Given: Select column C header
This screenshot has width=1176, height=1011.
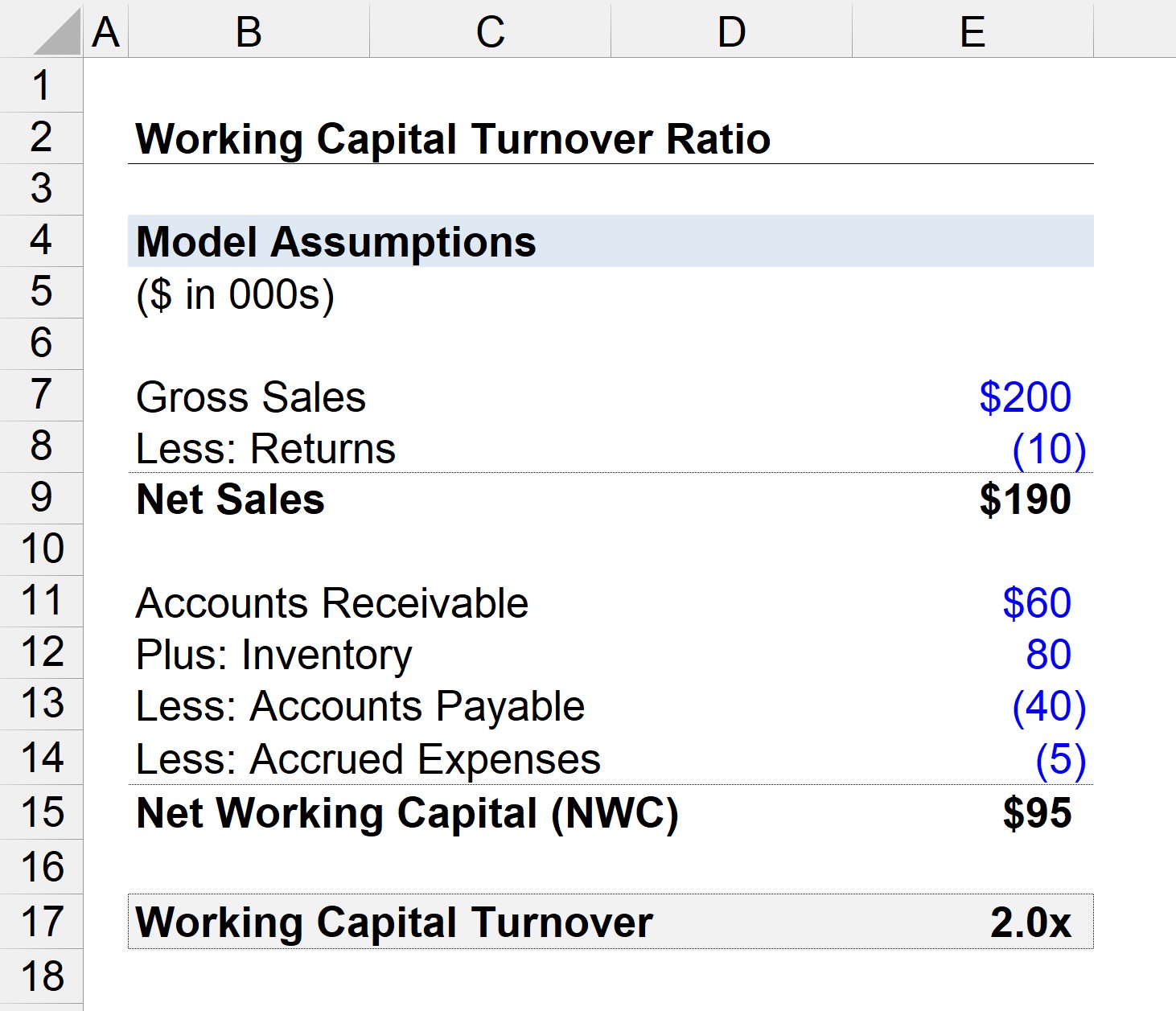Looking at the screenshot, I should pos(490,32).
